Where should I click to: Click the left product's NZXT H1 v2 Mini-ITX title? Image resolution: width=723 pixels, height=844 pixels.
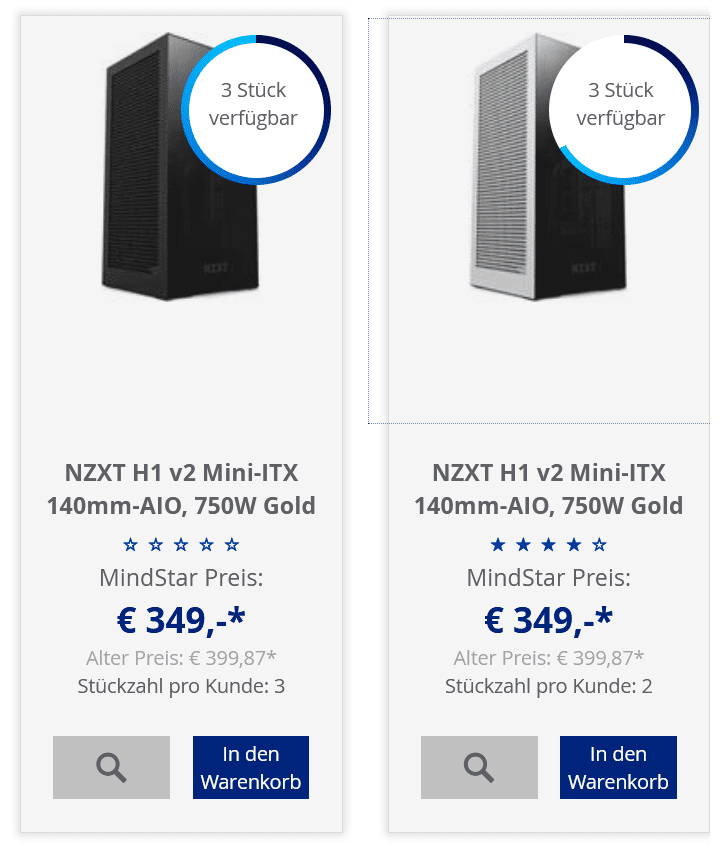pyautogui.click(x=181, y=489)
